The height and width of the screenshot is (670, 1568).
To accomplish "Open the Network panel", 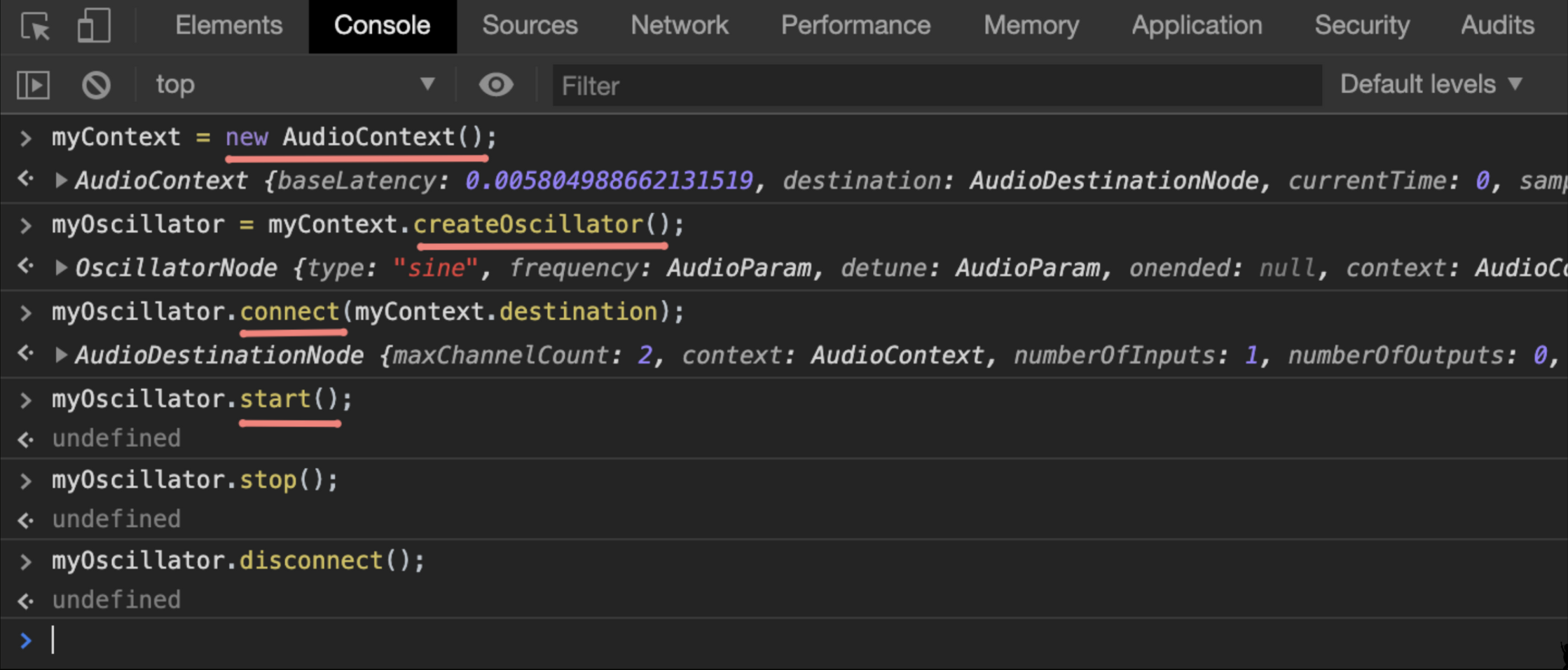I will tap(679, 26).
